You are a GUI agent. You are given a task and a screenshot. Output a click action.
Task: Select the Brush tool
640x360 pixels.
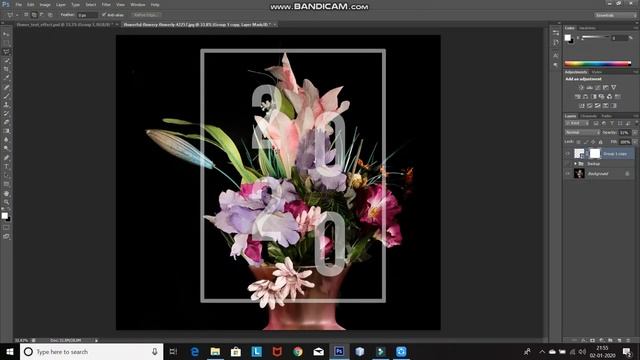click(6, 96)
